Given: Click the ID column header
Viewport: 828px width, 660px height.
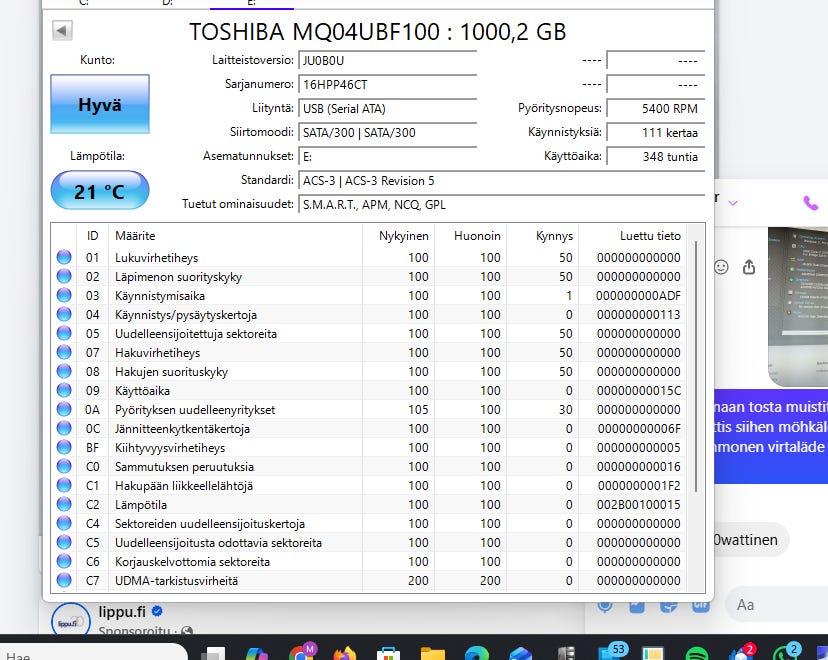Looking at the screenshot, I should (x=92, y=235).
